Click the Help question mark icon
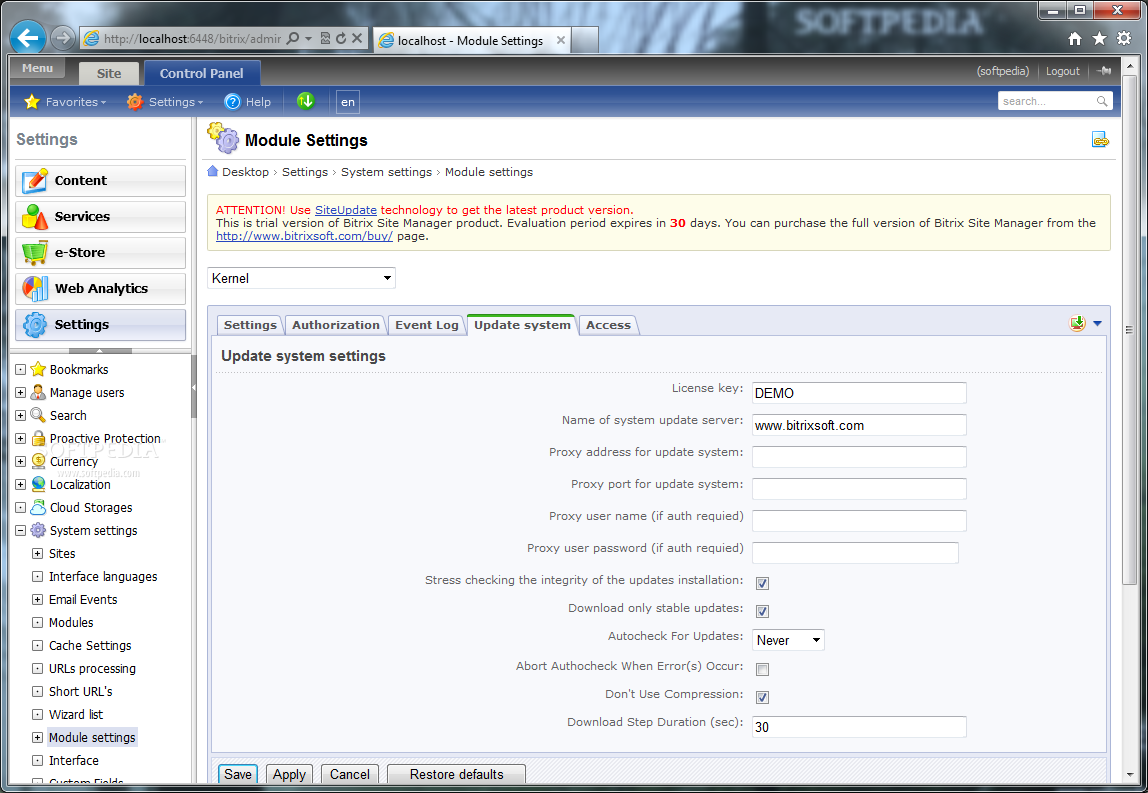Screen dimensions: 1148x793 (233, 102)
